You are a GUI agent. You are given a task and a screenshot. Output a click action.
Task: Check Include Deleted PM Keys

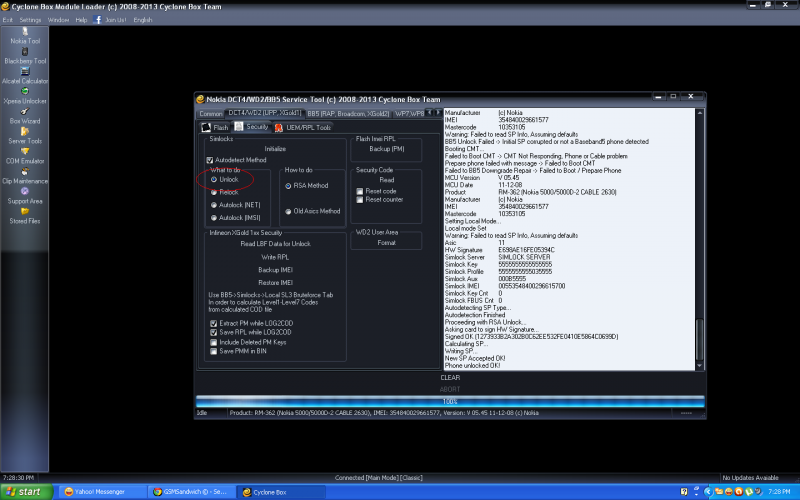[214, 341]
